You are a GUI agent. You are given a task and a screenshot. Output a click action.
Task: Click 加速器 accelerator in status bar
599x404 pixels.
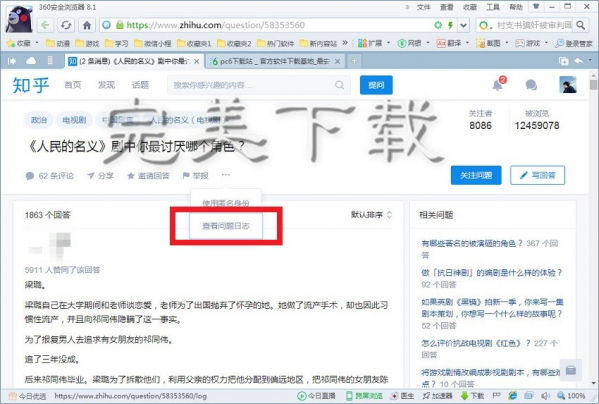click(x=438, y=396)
